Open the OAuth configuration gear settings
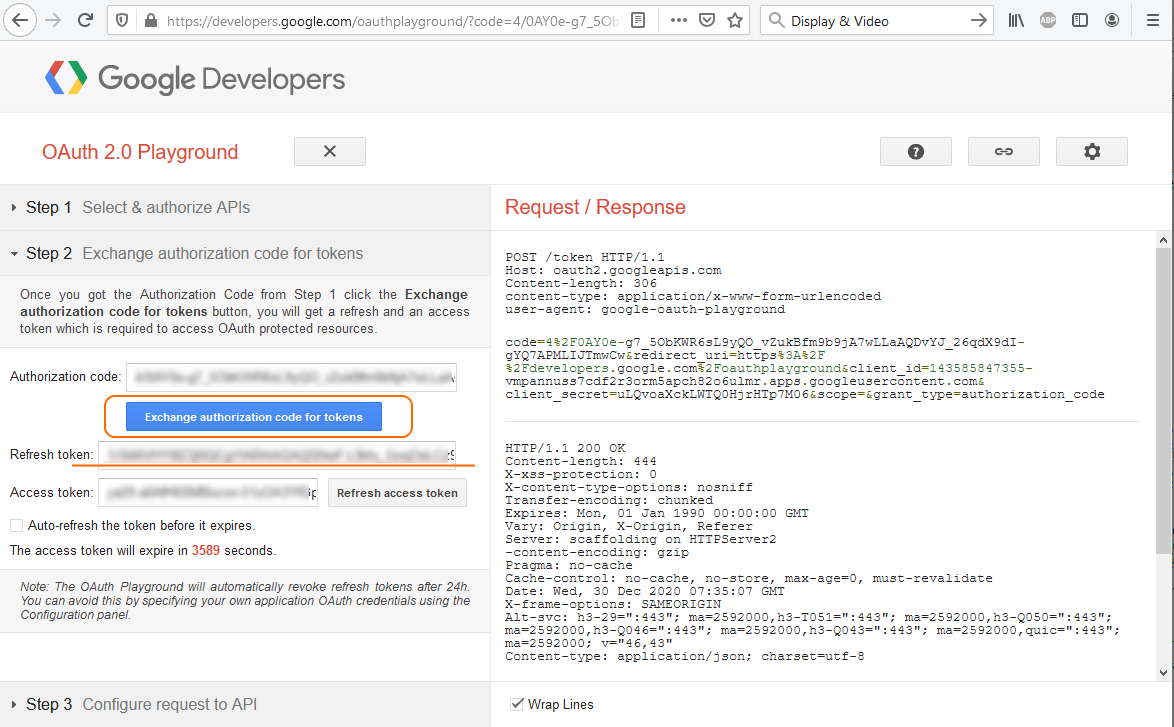Image resolution: width=1174 pixels, height=727 pixels. (1091, 152)
